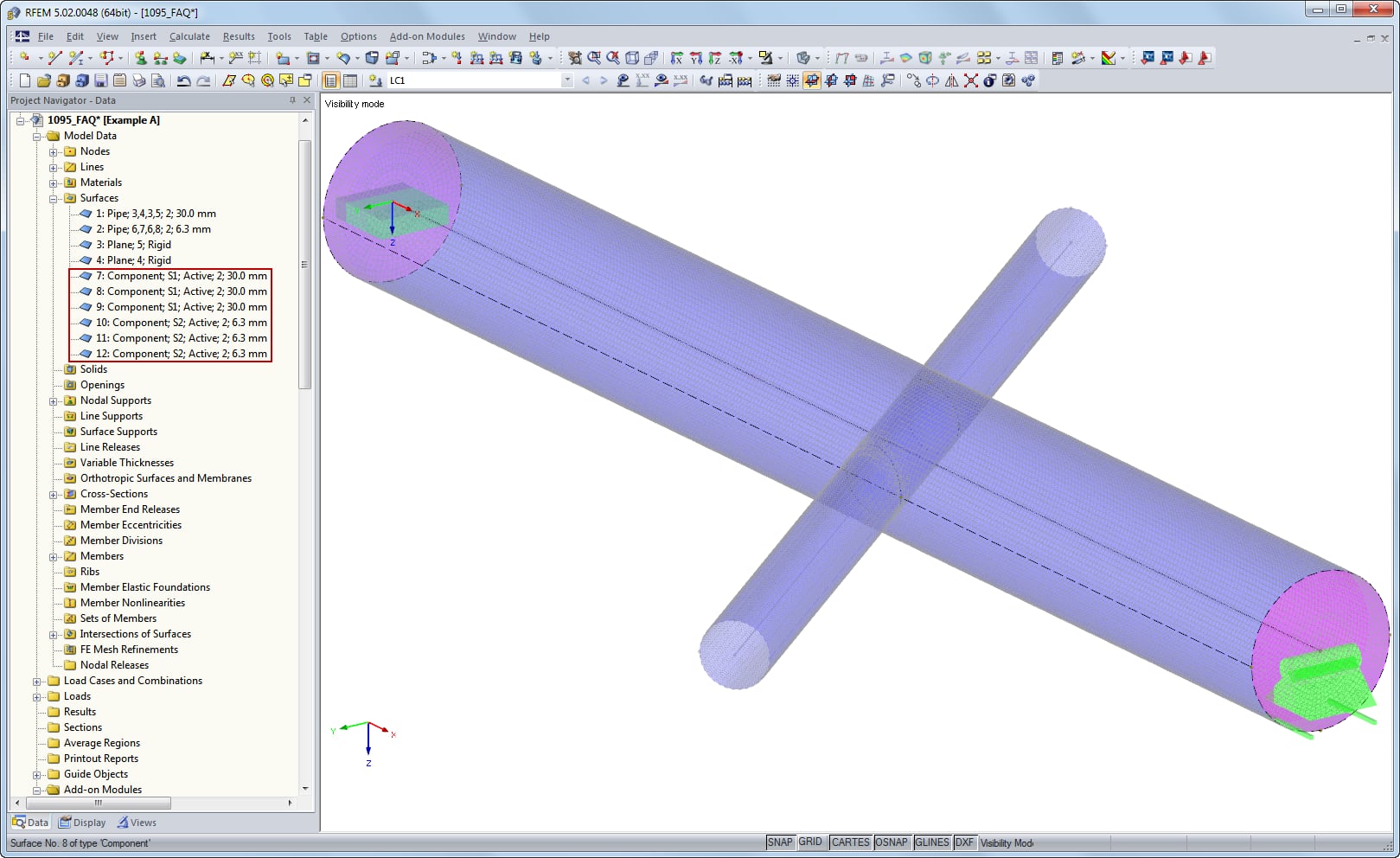This screenshot has height=858, width=1400.
Task: Save the model using the Save icon
Action: click(101, 80)
